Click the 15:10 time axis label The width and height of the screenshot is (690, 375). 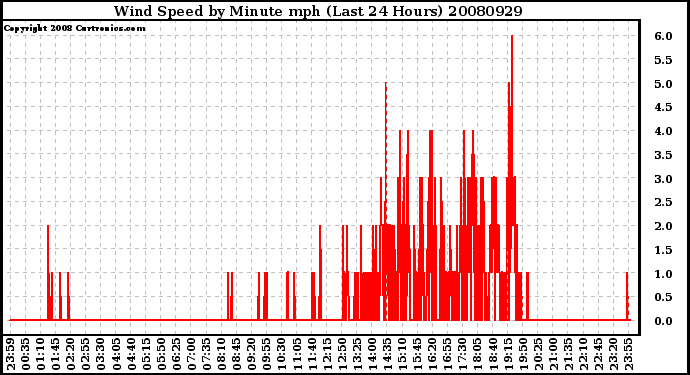[402, 354]
